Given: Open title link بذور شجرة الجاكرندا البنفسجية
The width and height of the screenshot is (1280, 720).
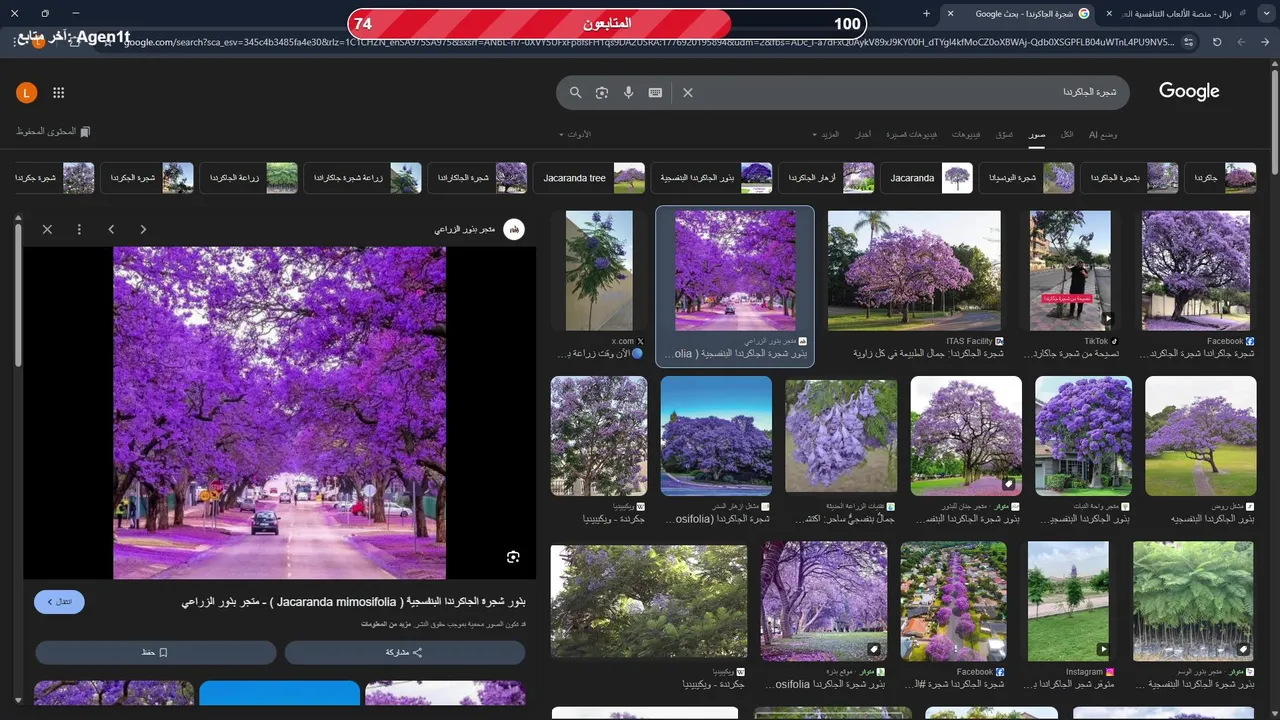Looking at the screenshot, I should [x=354, y=602].
